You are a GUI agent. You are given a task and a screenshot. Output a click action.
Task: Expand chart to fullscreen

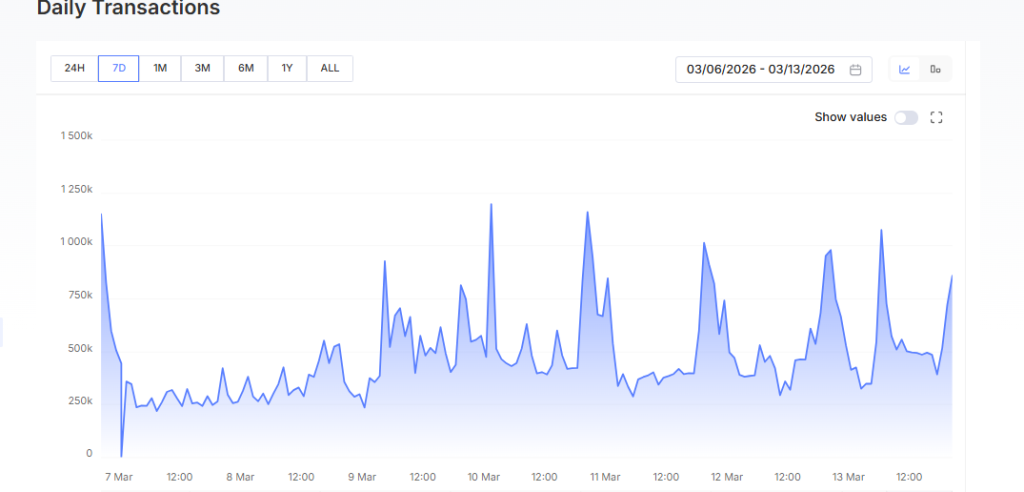pyautogui.click(x=937, y=117)
